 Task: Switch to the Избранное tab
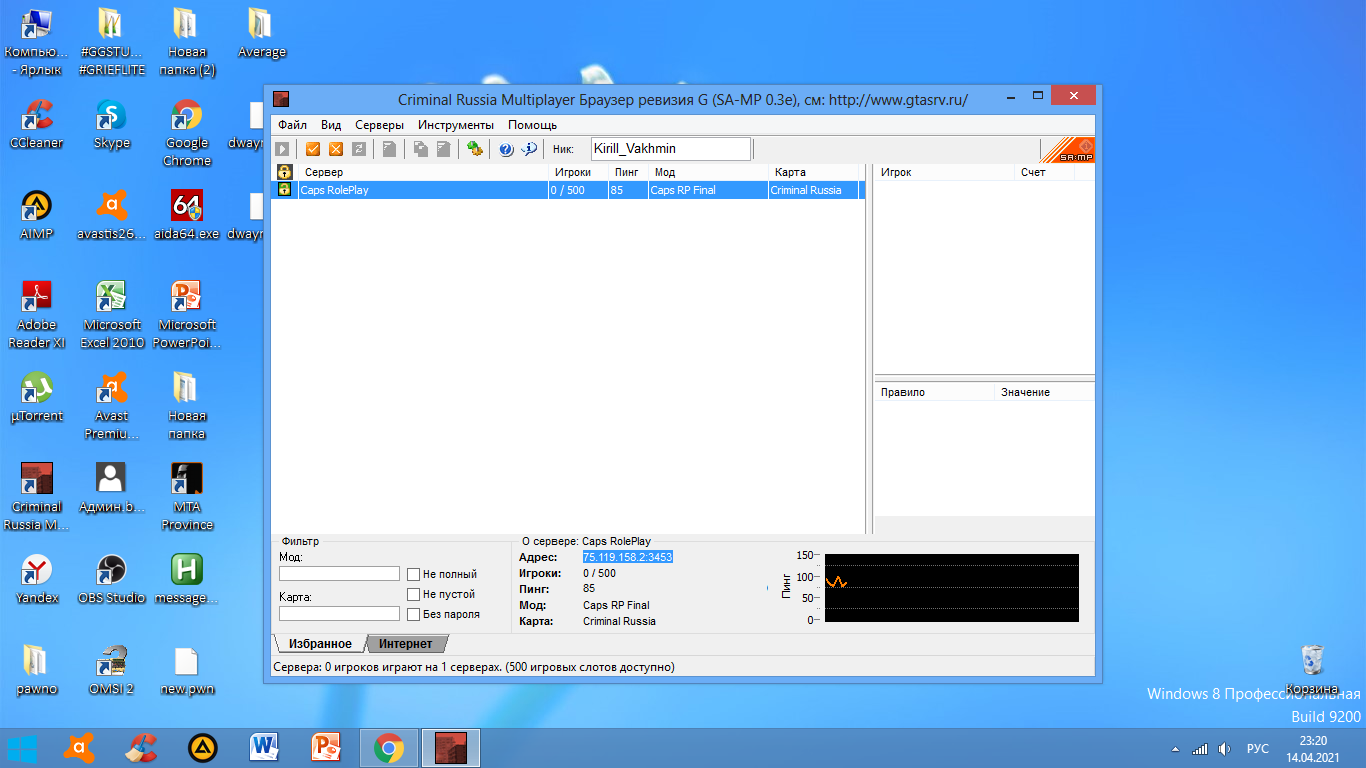(x=320, y=644)
